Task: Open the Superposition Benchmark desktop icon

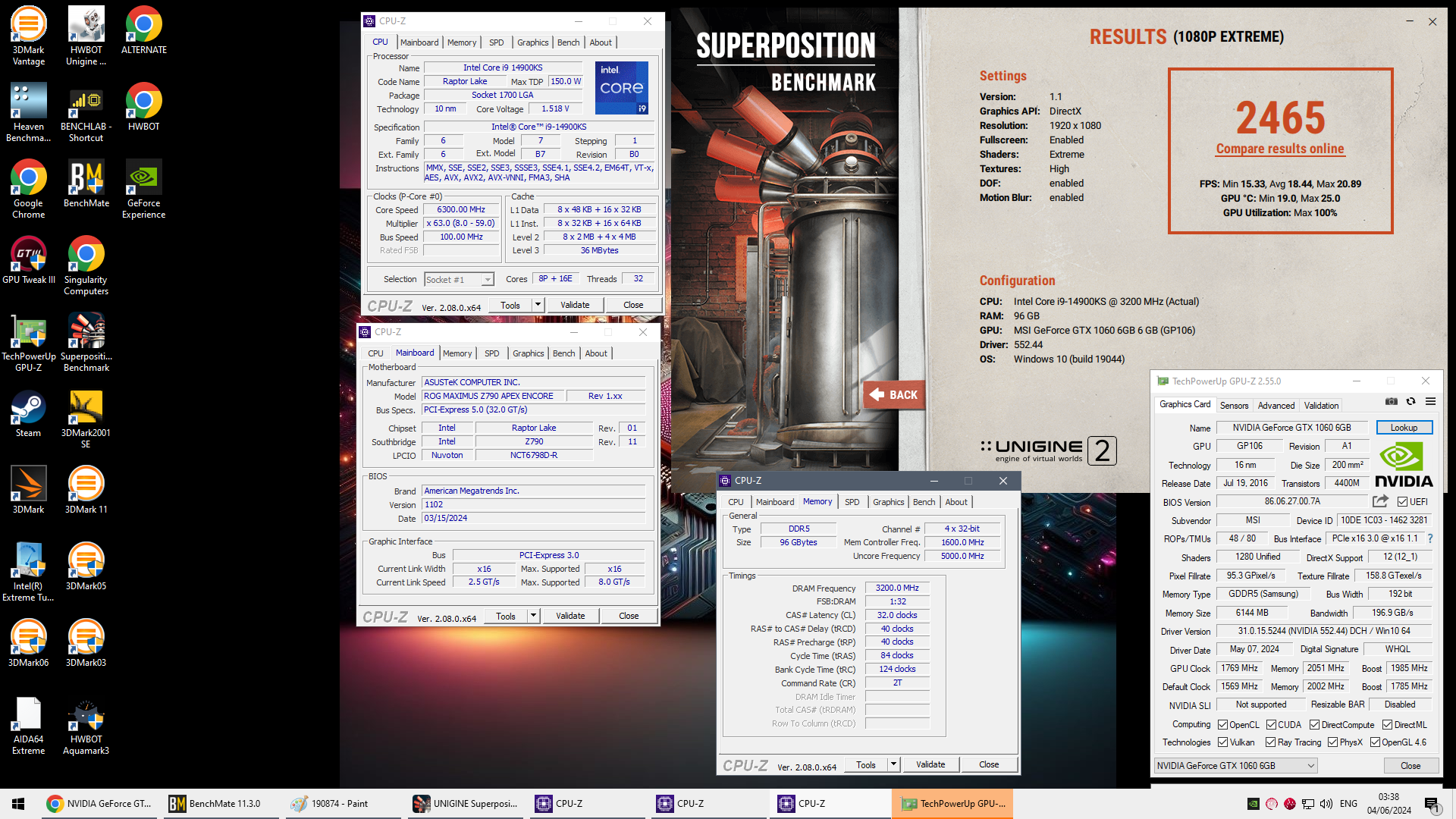Action: tap(86, 342)
